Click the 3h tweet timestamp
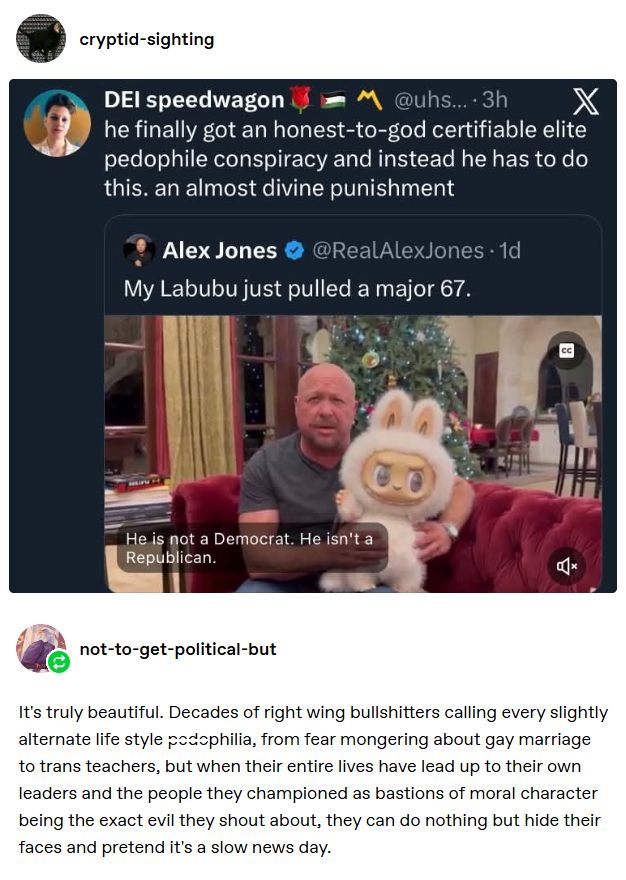The height and width of the screenshot is (880, 626). tap(494, 100)
